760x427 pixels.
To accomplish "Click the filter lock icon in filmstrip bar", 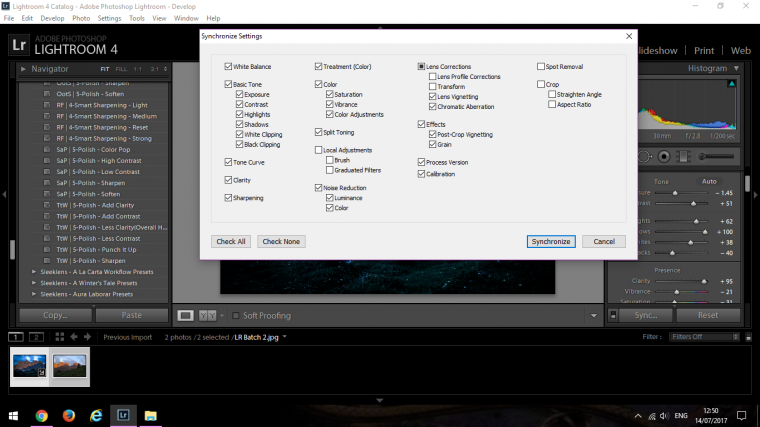I will pyautogui.click(x=748, y=337).
